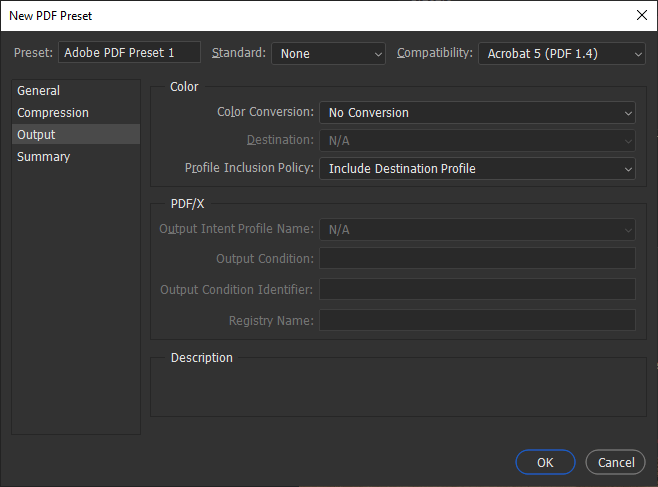Open the Summary category
658x487 pixels.
coord(44,157)
